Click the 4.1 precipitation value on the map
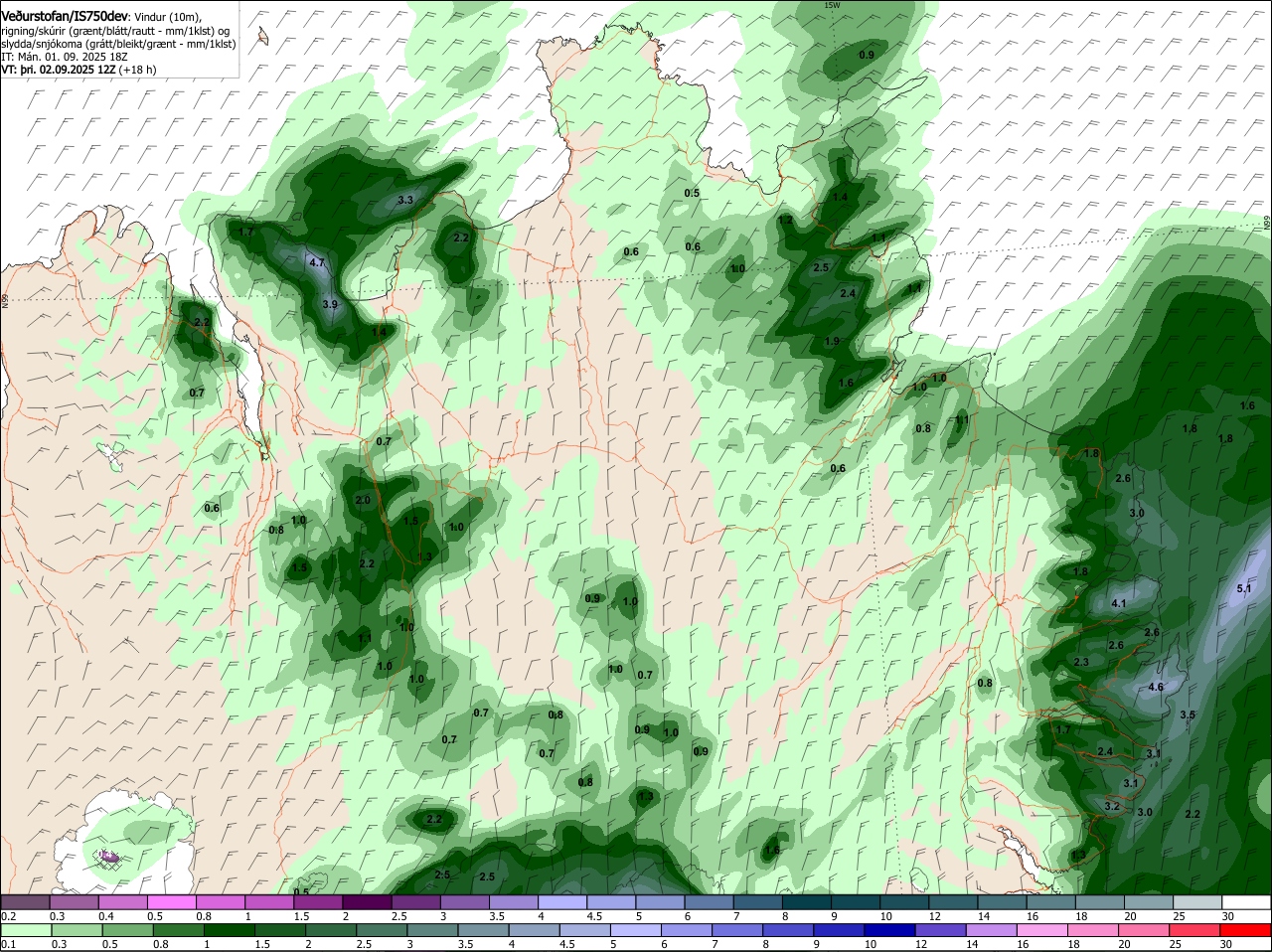This screenshot has width=1272, height=952. coord(1119,603)
